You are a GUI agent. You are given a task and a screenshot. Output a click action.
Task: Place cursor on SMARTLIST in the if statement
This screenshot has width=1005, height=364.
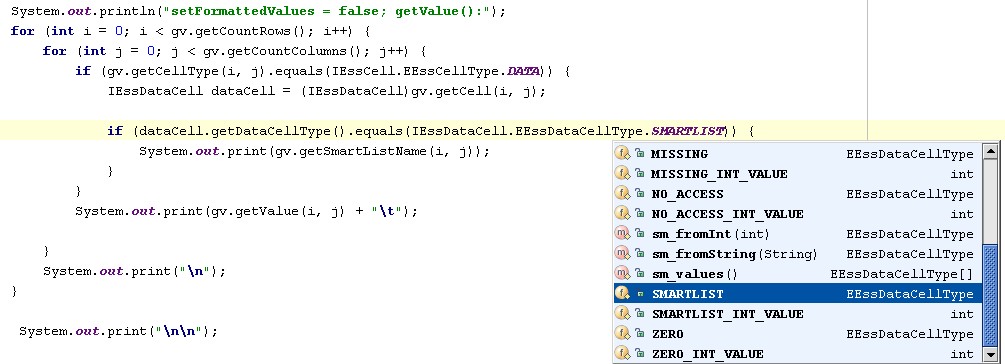[688, 131]
